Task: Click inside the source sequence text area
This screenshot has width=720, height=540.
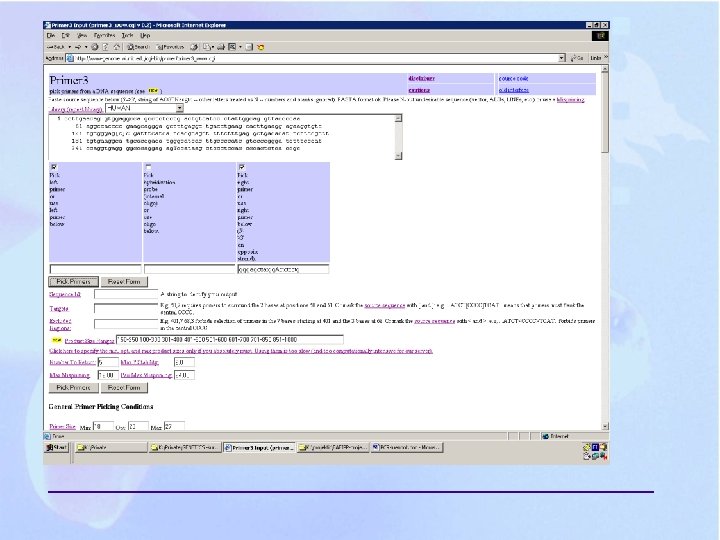Action: click(x=222, y=137)
